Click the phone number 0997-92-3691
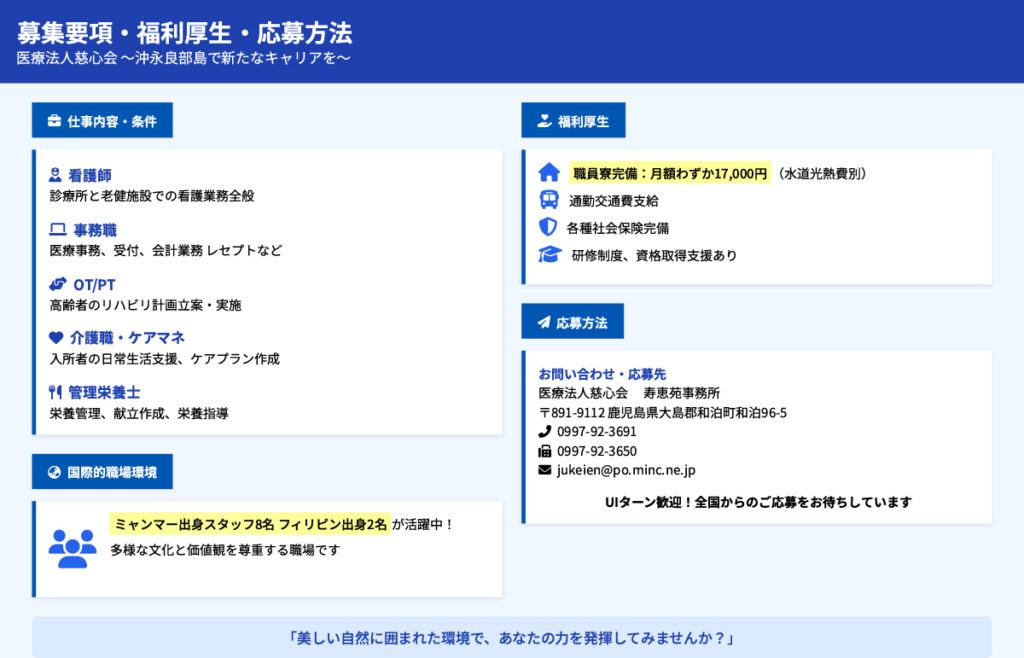1024x658 pixels. pyautogui.click(x=597, y=432)
